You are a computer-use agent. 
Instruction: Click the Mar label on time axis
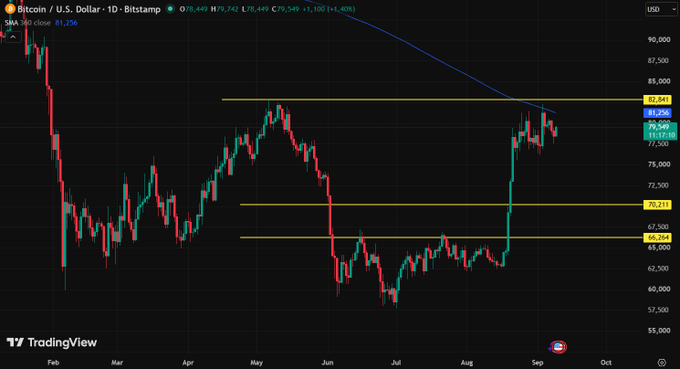point(117,362)
